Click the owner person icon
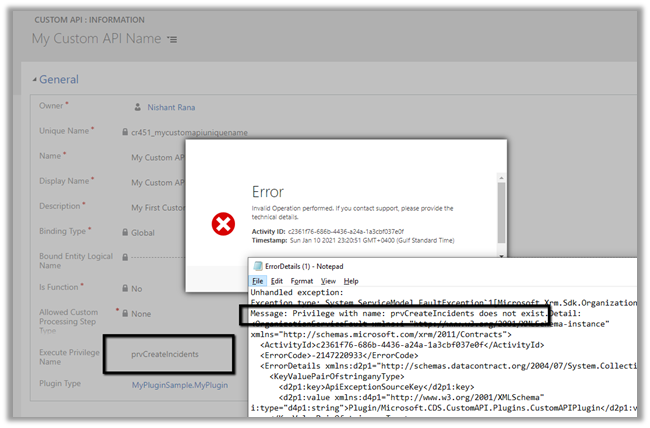The image size is (650, 428). 138,104
